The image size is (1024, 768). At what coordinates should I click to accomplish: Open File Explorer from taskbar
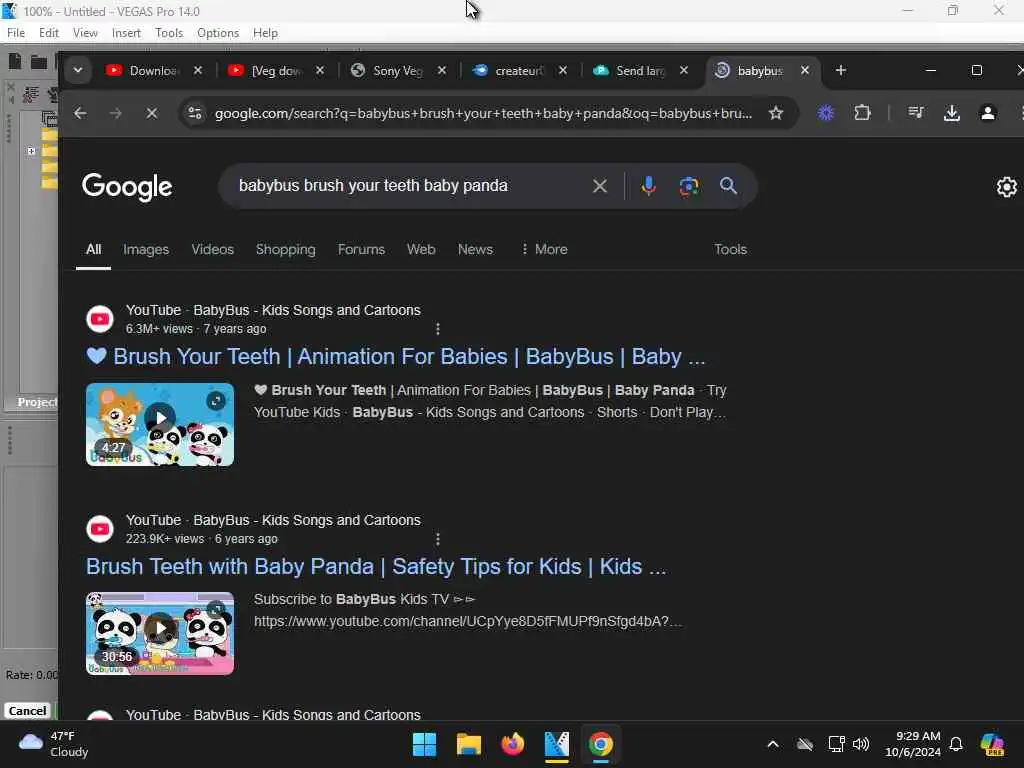[x=468, y=744]
